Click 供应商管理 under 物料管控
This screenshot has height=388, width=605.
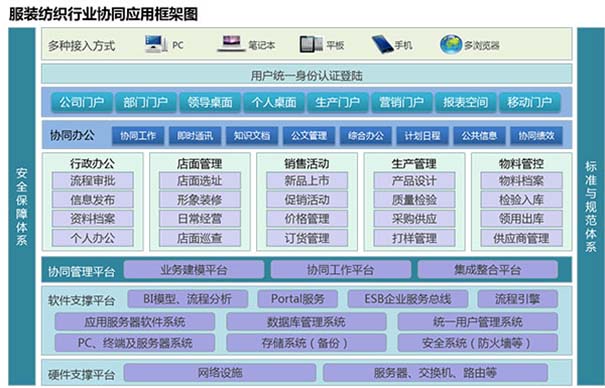(521, 238)
